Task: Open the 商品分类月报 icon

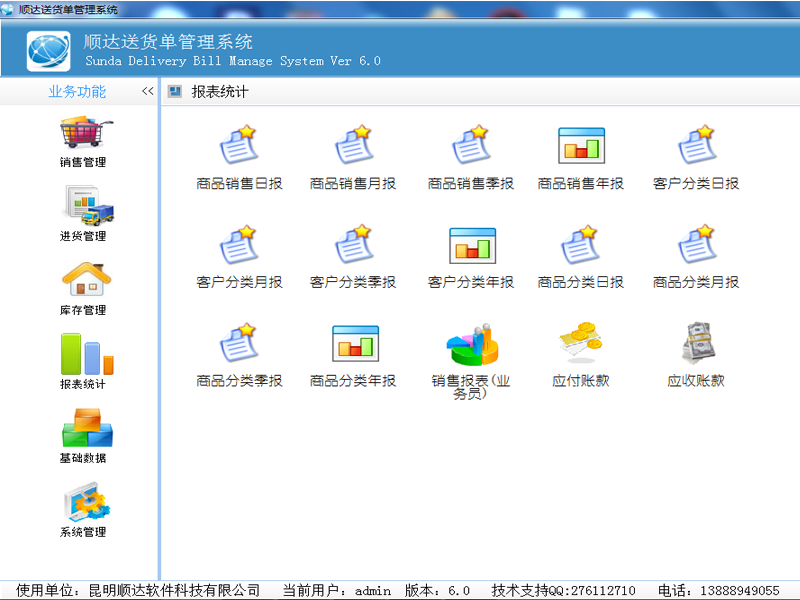Action: pos(696,246)
